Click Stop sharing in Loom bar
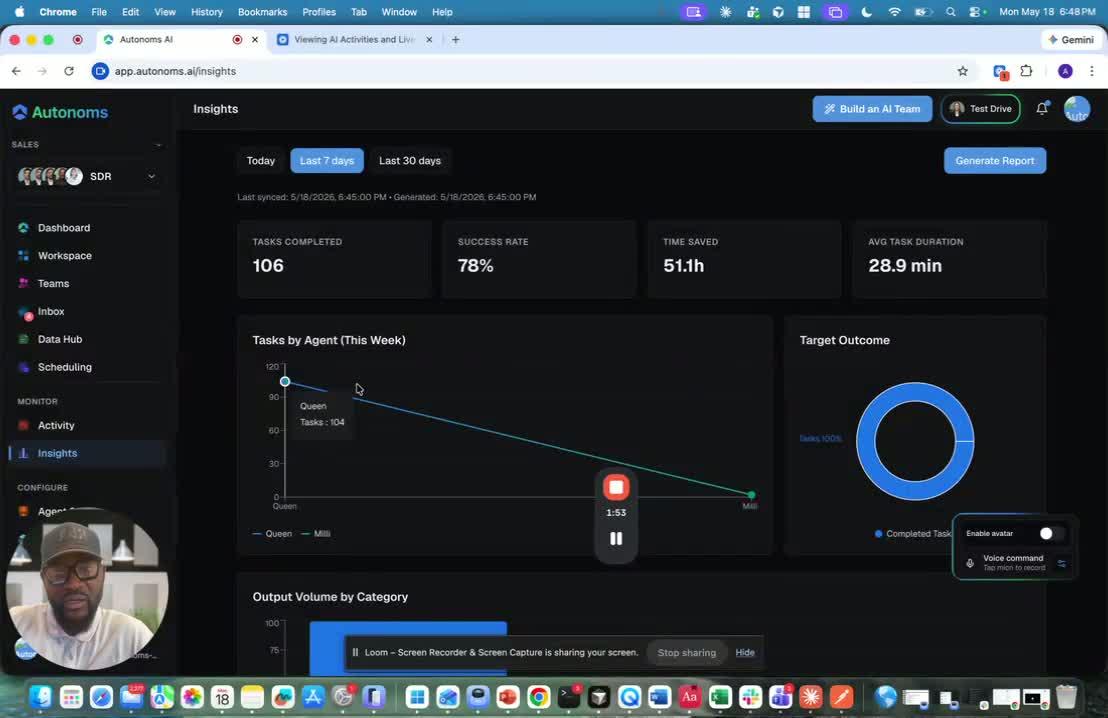The image size is (1108, 718). click(x=686, y=652)
